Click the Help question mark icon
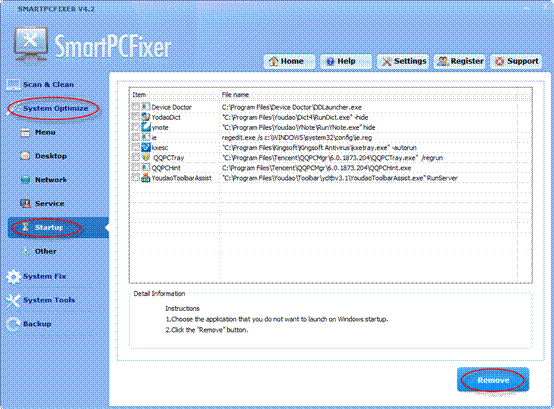 point(330,61)
